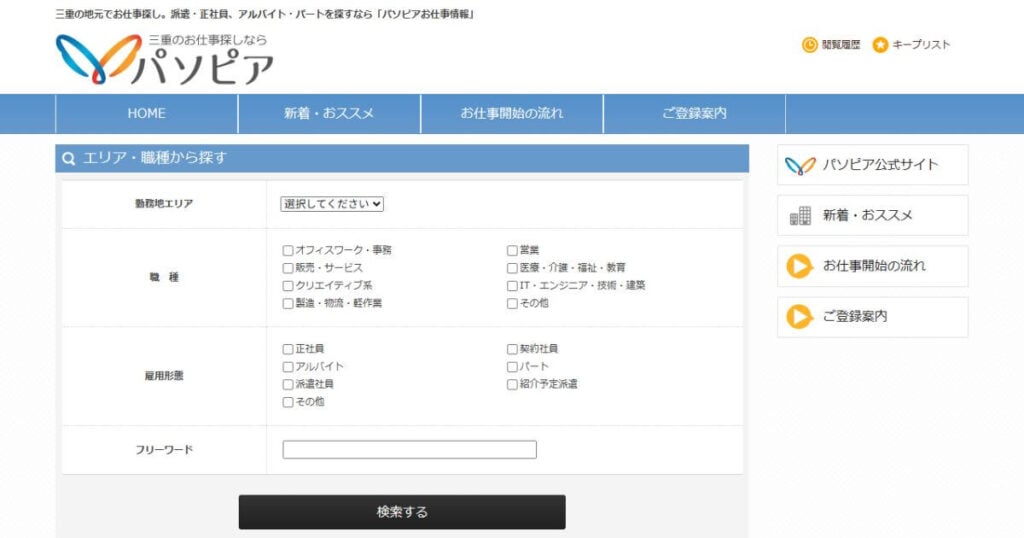Click the magnifier icon in エリア・職種から探す header

[69, 159]
